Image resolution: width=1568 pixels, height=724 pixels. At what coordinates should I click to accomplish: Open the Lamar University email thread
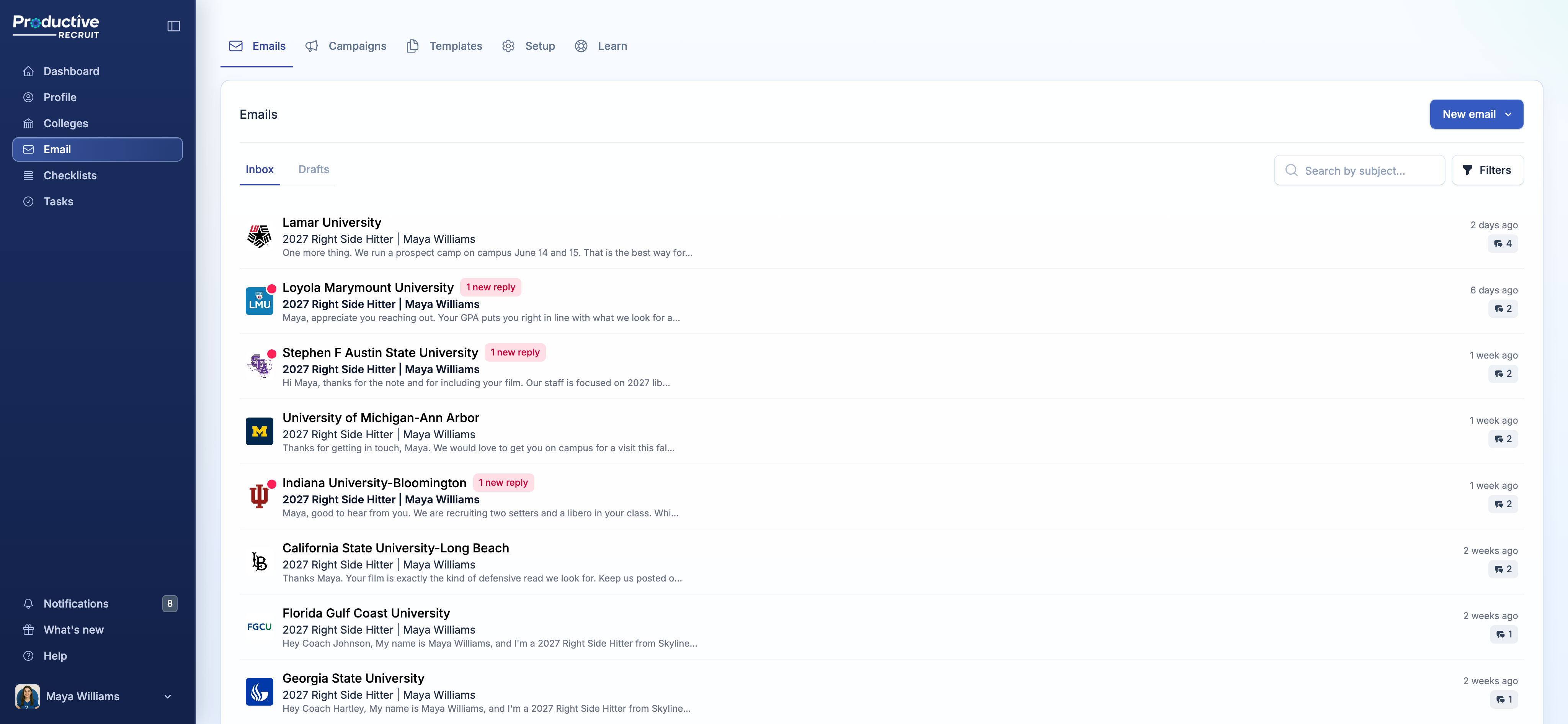881,237
